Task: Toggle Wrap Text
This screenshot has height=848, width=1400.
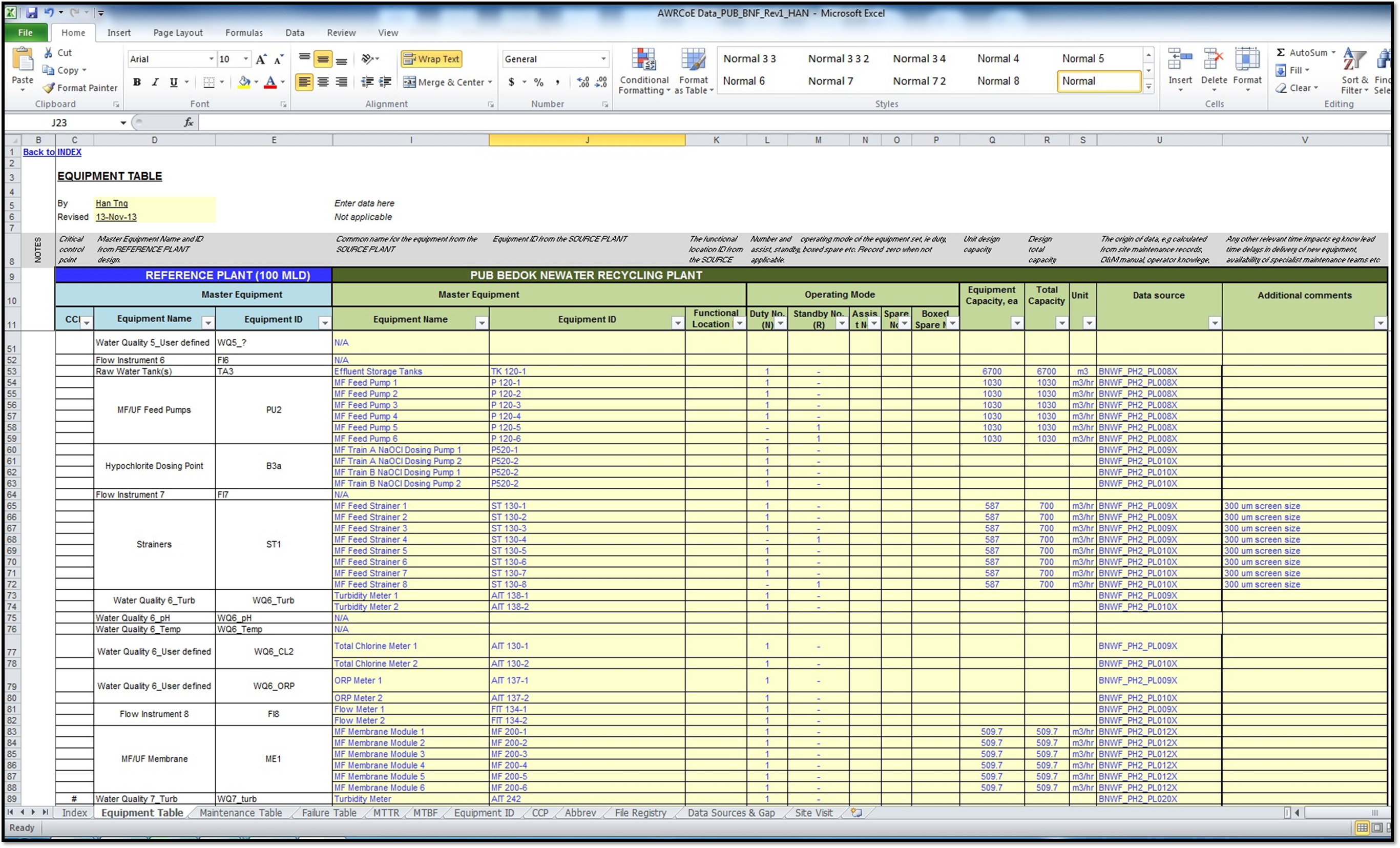Action: (431, 58)
